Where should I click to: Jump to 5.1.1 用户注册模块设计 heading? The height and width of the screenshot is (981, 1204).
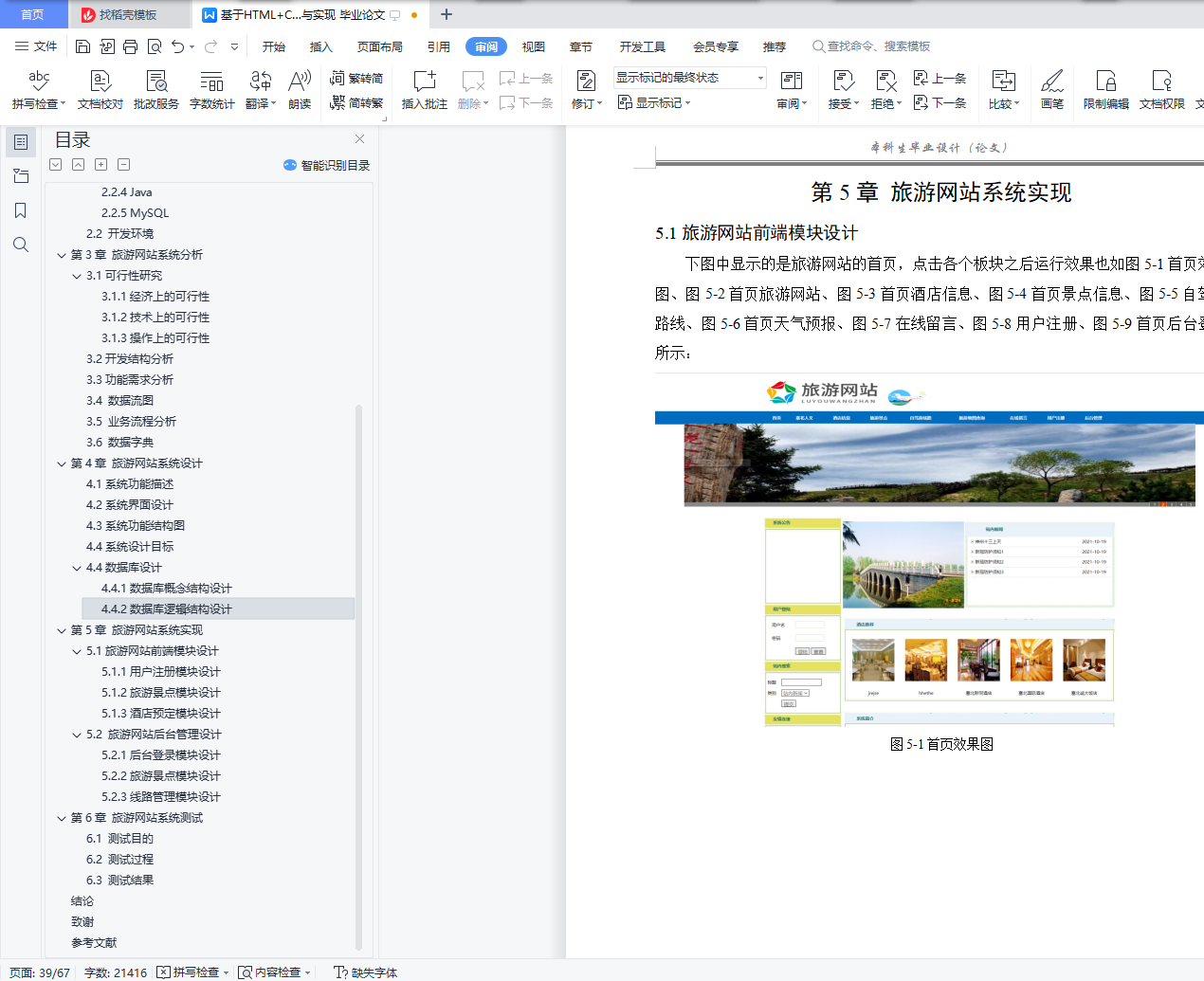161,672
